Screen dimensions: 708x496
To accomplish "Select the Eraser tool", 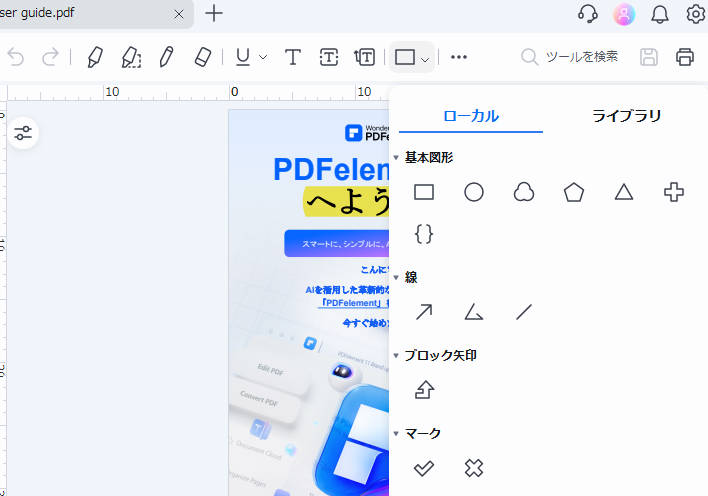I will 203,57.
